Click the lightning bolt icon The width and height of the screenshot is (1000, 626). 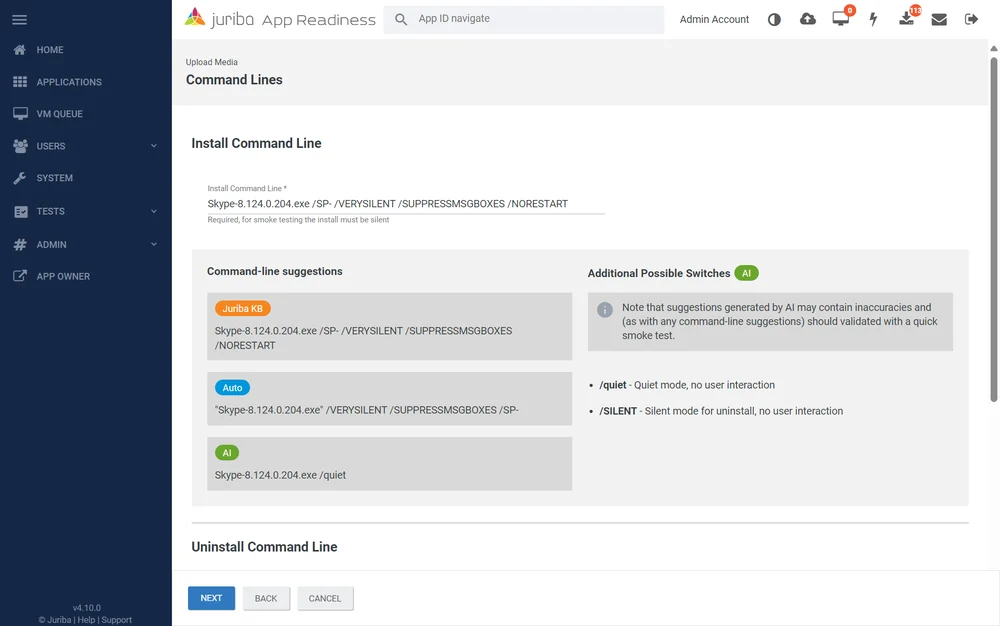click(873, 20)
